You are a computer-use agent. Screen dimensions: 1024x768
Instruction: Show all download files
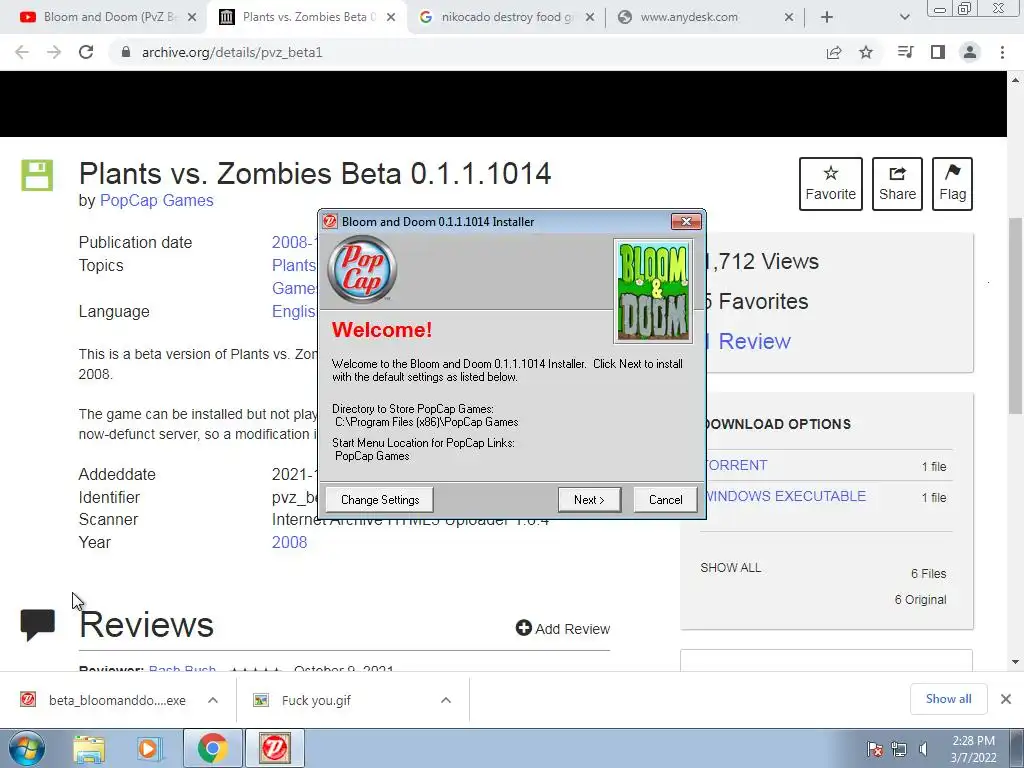[x=730, y=568]
